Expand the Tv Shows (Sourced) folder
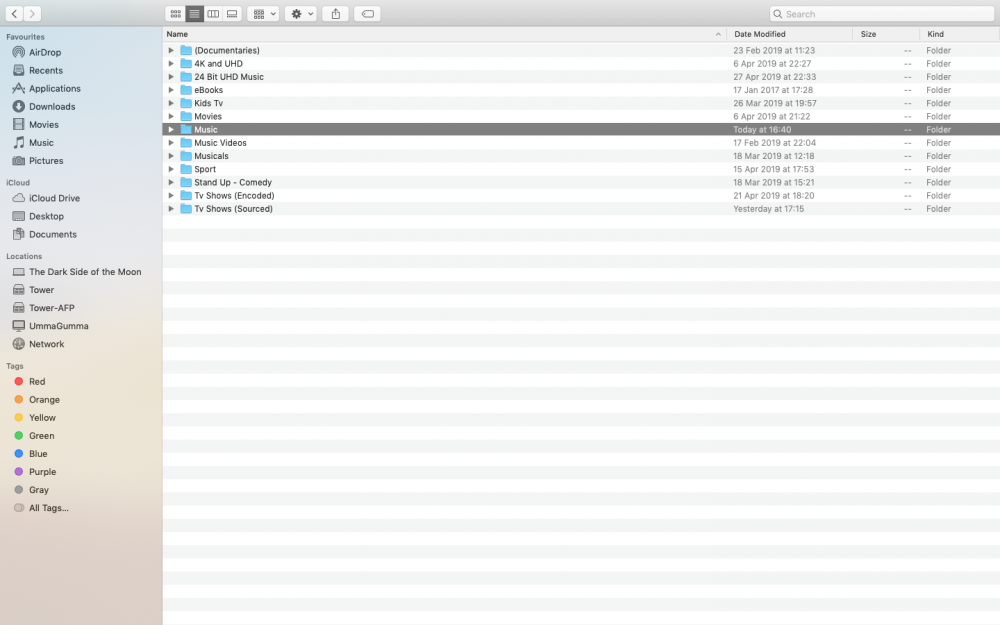 [x=171, y=209]
